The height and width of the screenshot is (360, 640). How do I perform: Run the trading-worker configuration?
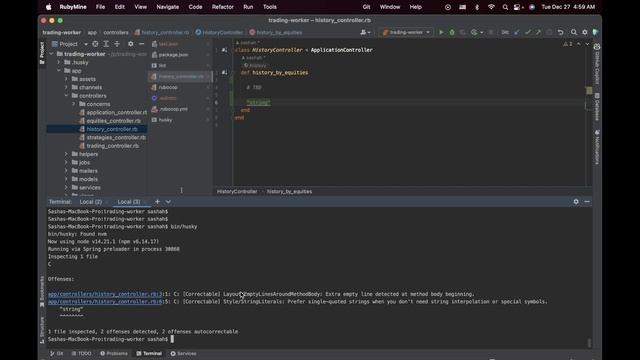pyautogui.click(x=441, y=32)
